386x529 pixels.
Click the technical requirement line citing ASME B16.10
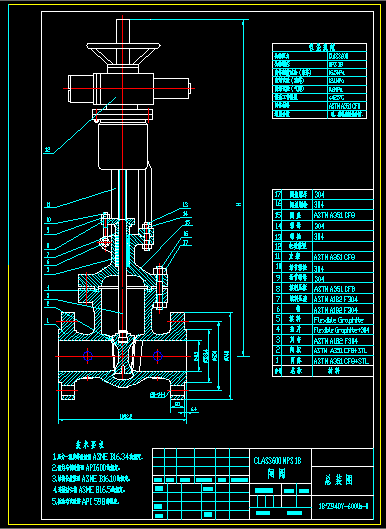coord(91,479)
